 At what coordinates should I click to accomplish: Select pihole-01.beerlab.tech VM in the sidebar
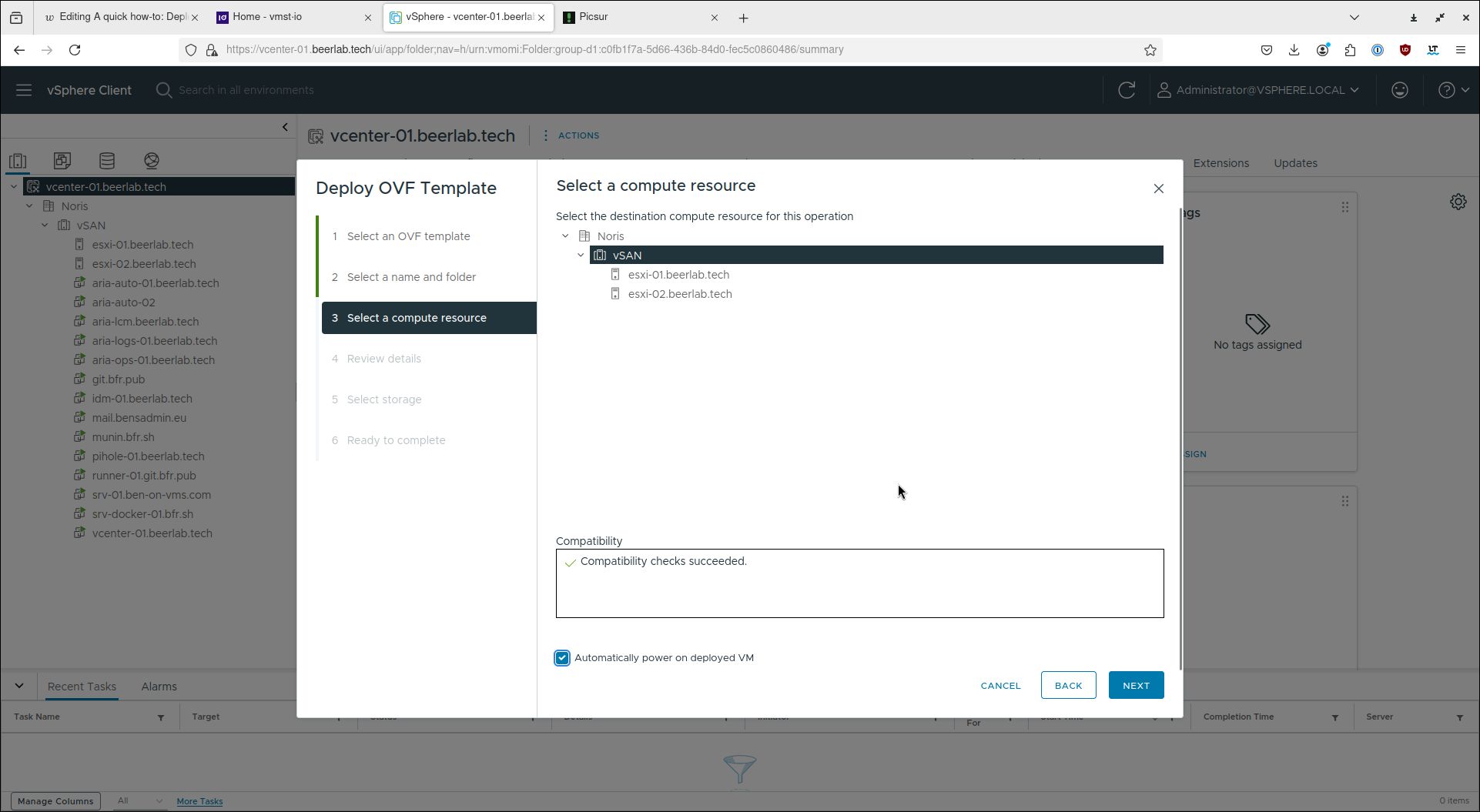(148, 456)
